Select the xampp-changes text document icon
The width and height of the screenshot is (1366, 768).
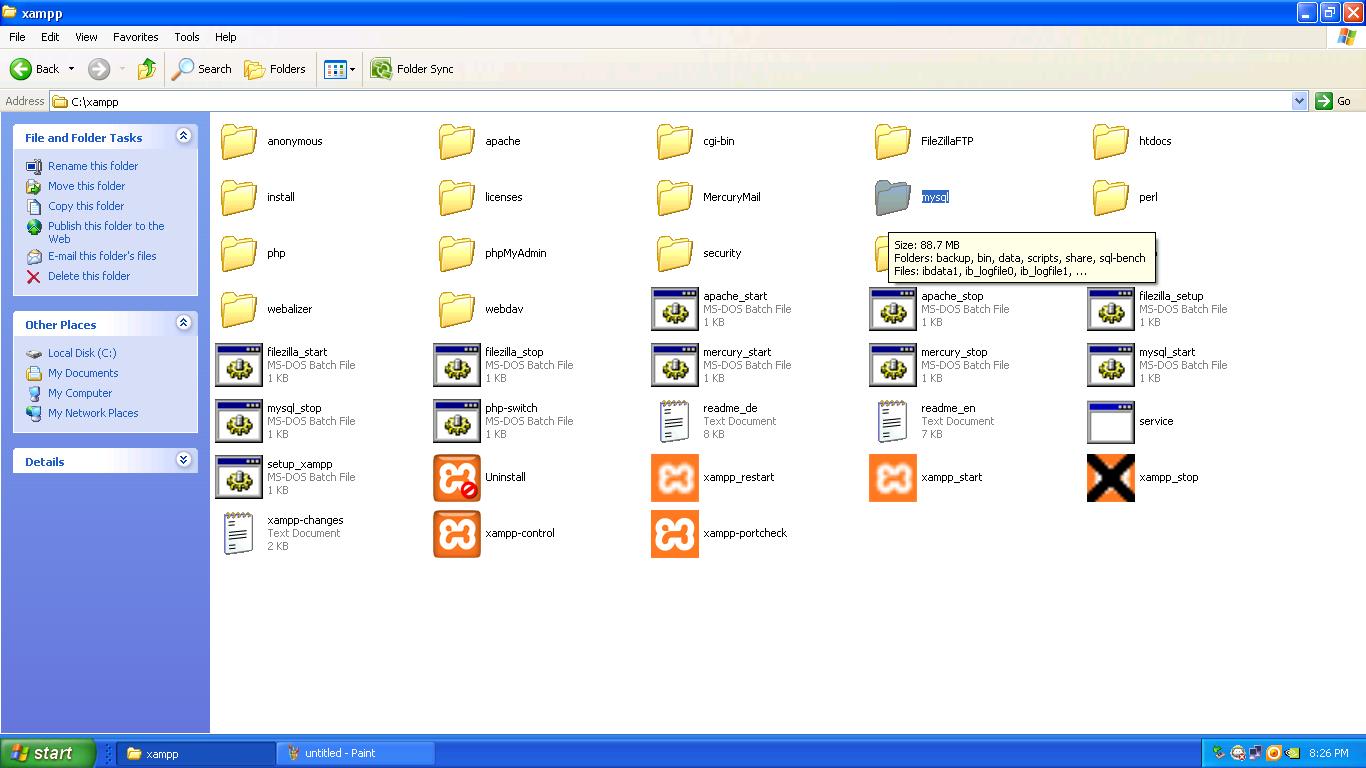pyautogui.click(x=239, y=534)
